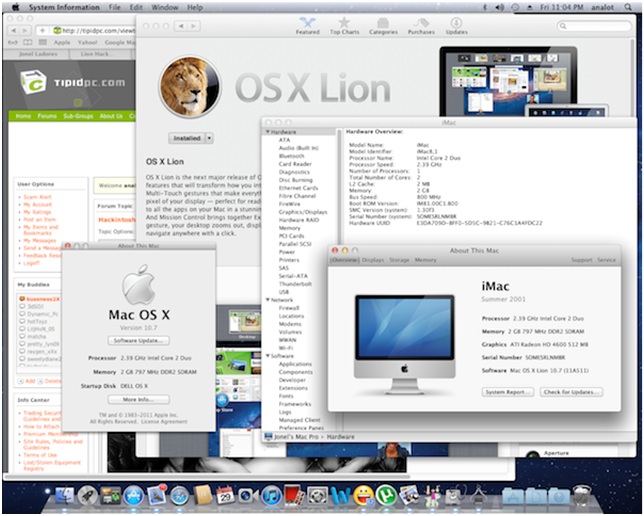
Task: Open Support link in About This Mac
Action: 581,260
